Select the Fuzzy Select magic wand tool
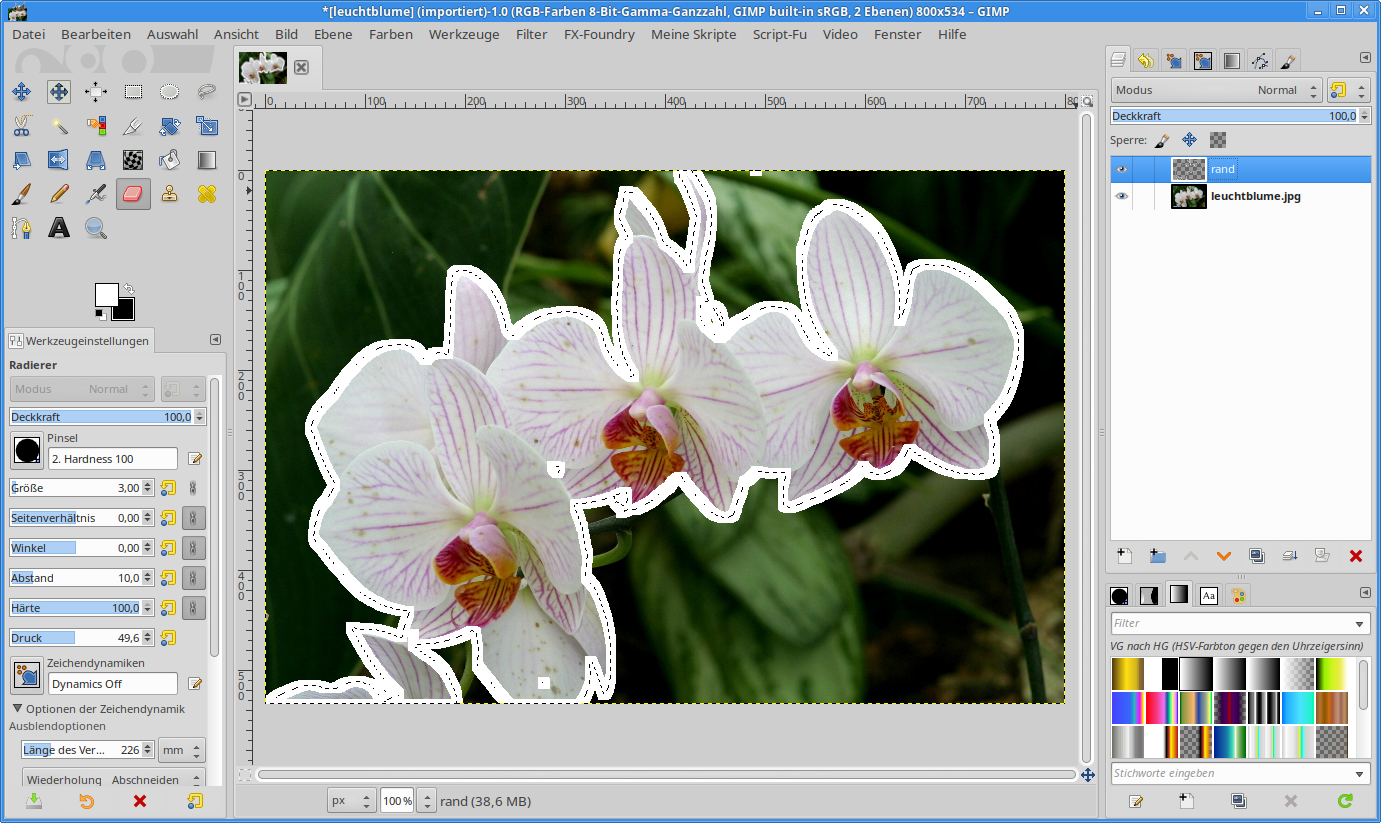 59,126
